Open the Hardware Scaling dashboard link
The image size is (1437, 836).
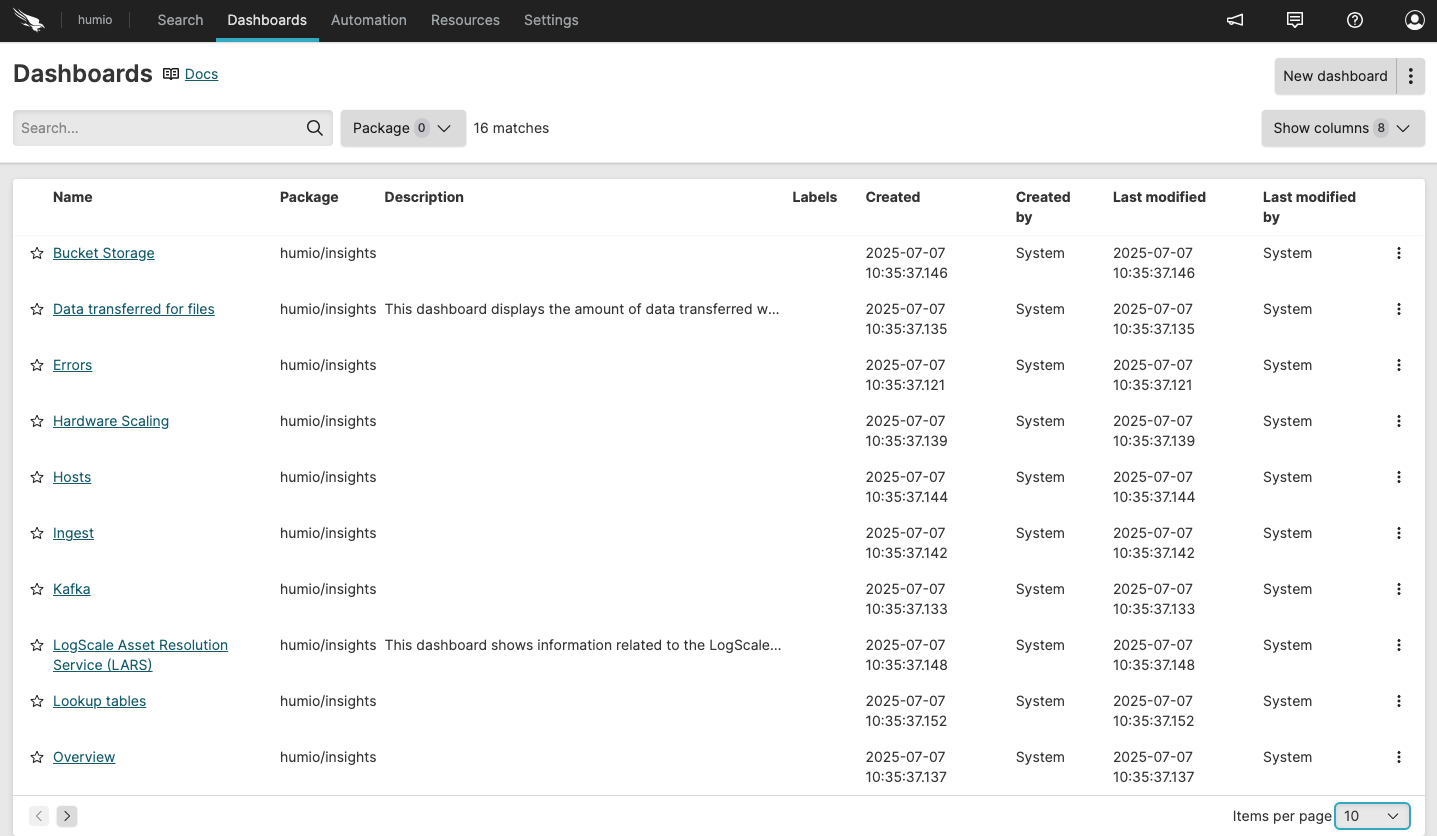111,421
